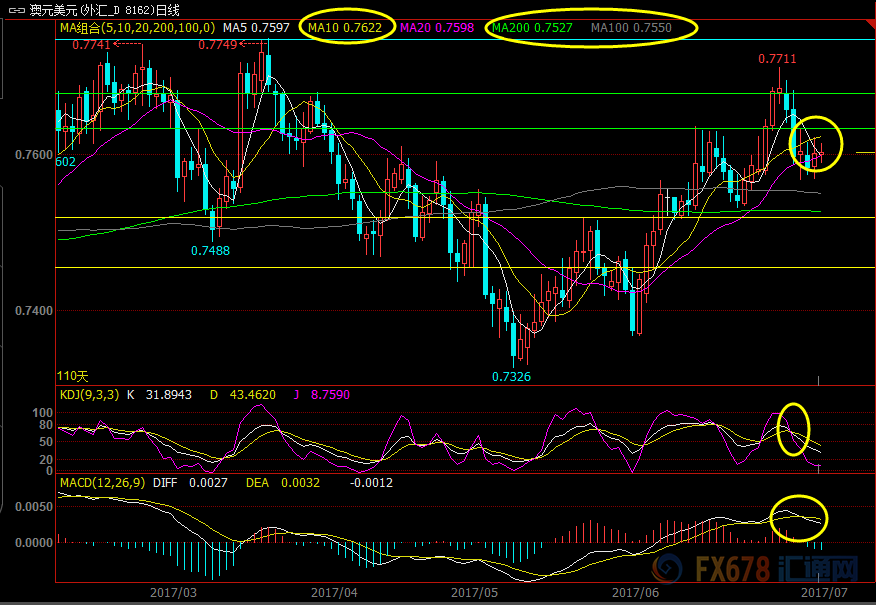Click the yellow circle on the KDJ lines
Screen dimensions: 876x605
point(793,428)
